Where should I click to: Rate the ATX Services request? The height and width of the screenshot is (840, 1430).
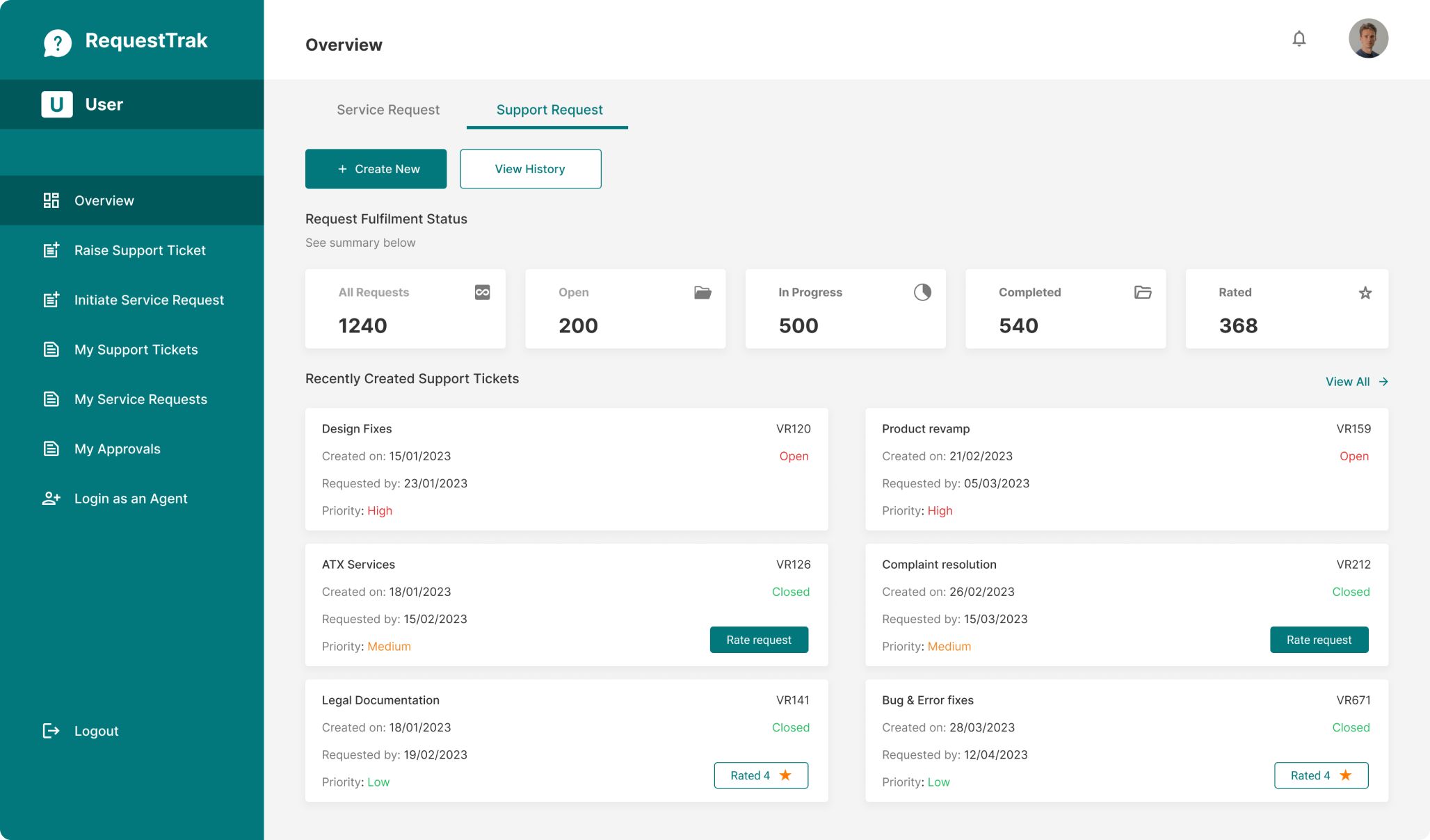[758, 640]
